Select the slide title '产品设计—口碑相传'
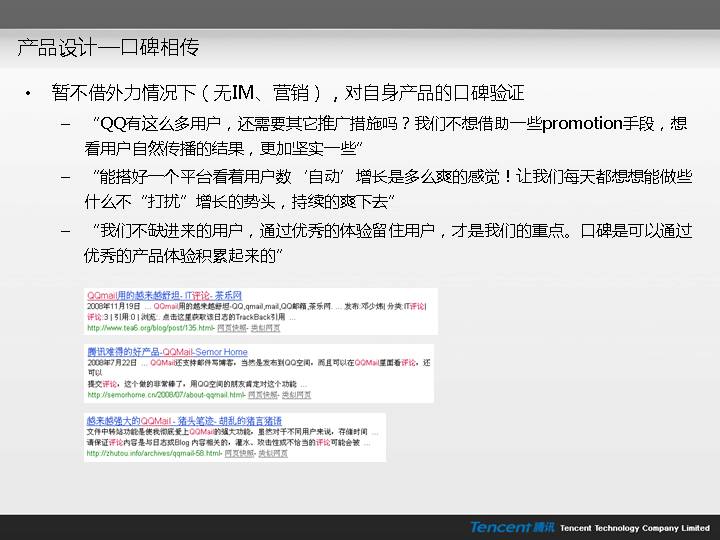Viewport: 720px width, 540px height. tap(108, 47)
